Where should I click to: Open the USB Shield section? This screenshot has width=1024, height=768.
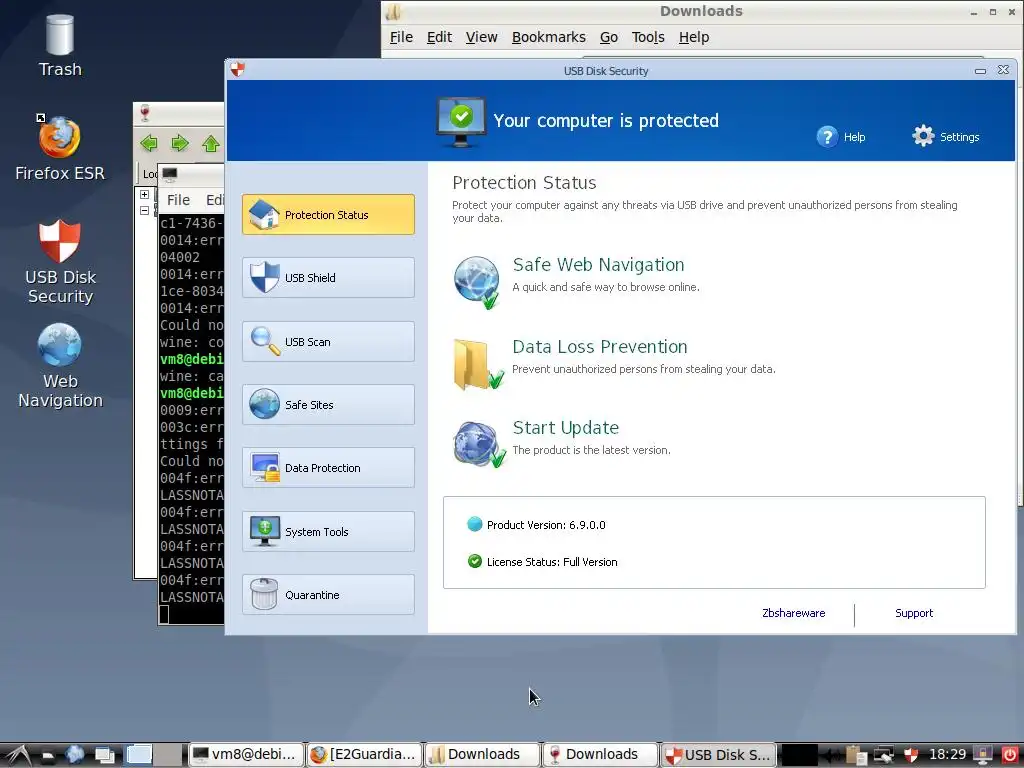(328, 278)
